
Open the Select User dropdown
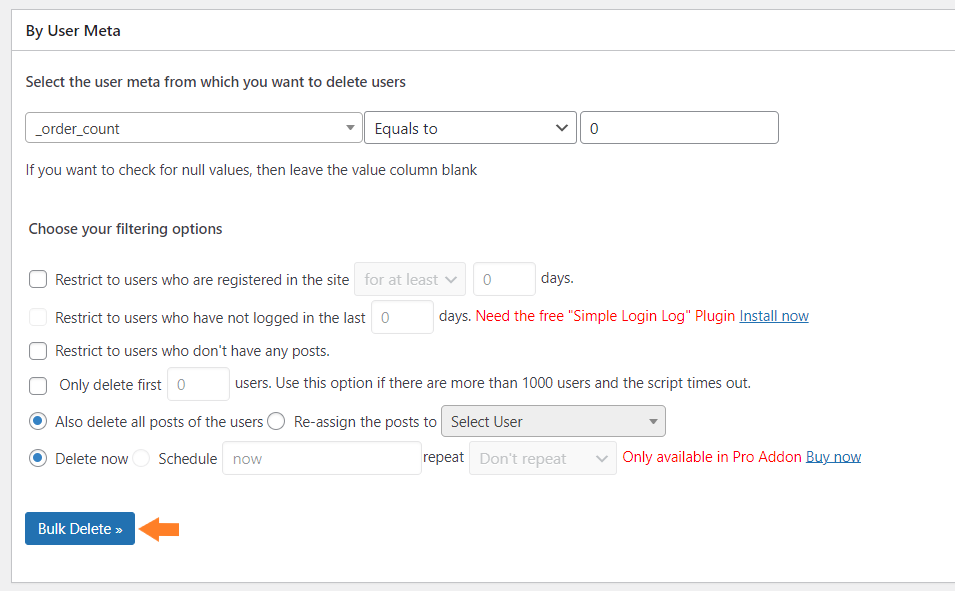(x=553, y=422)
